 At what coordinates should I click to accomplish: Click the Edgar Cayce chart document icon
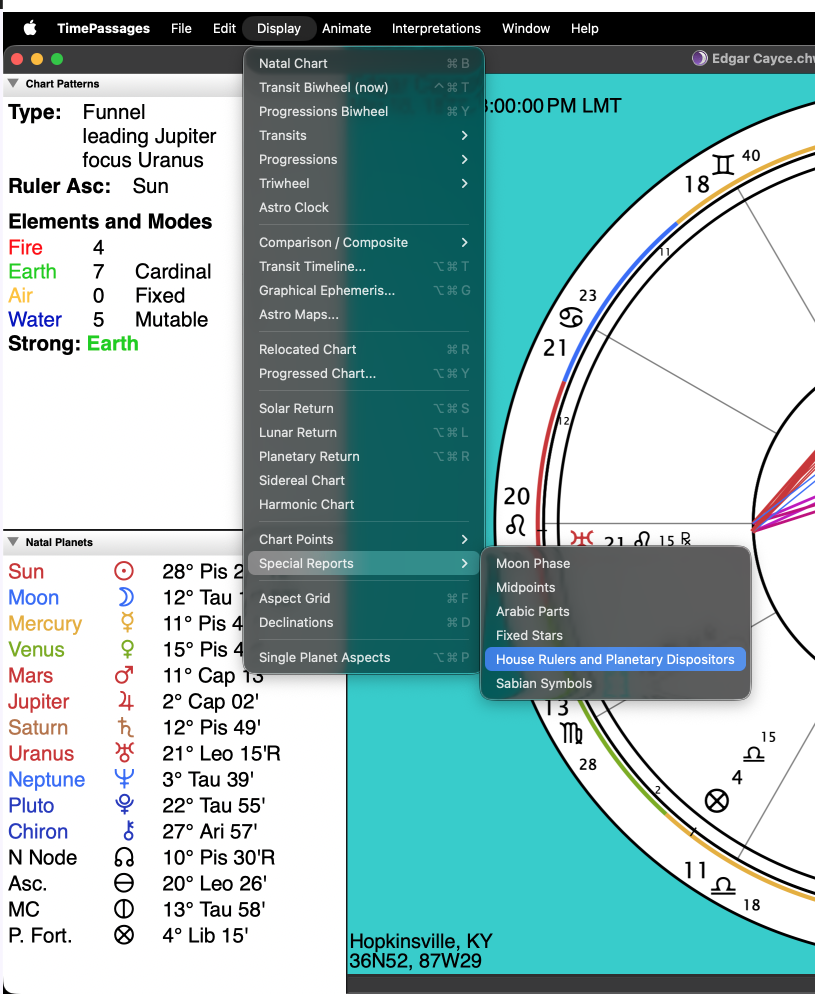tap(700, 58)
